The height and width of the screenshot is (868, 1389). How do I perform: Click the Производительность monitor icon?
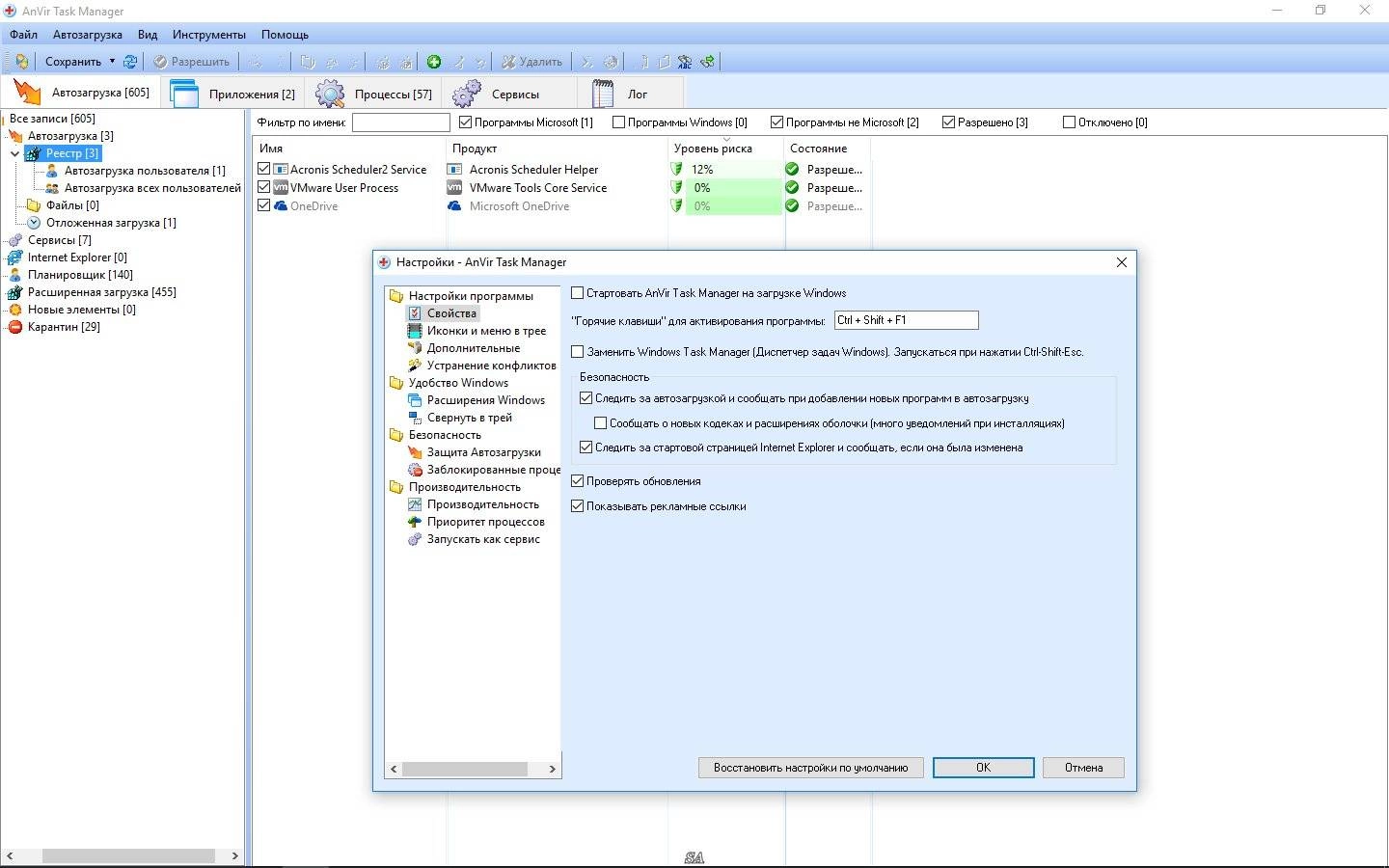[x=415, y=504]
